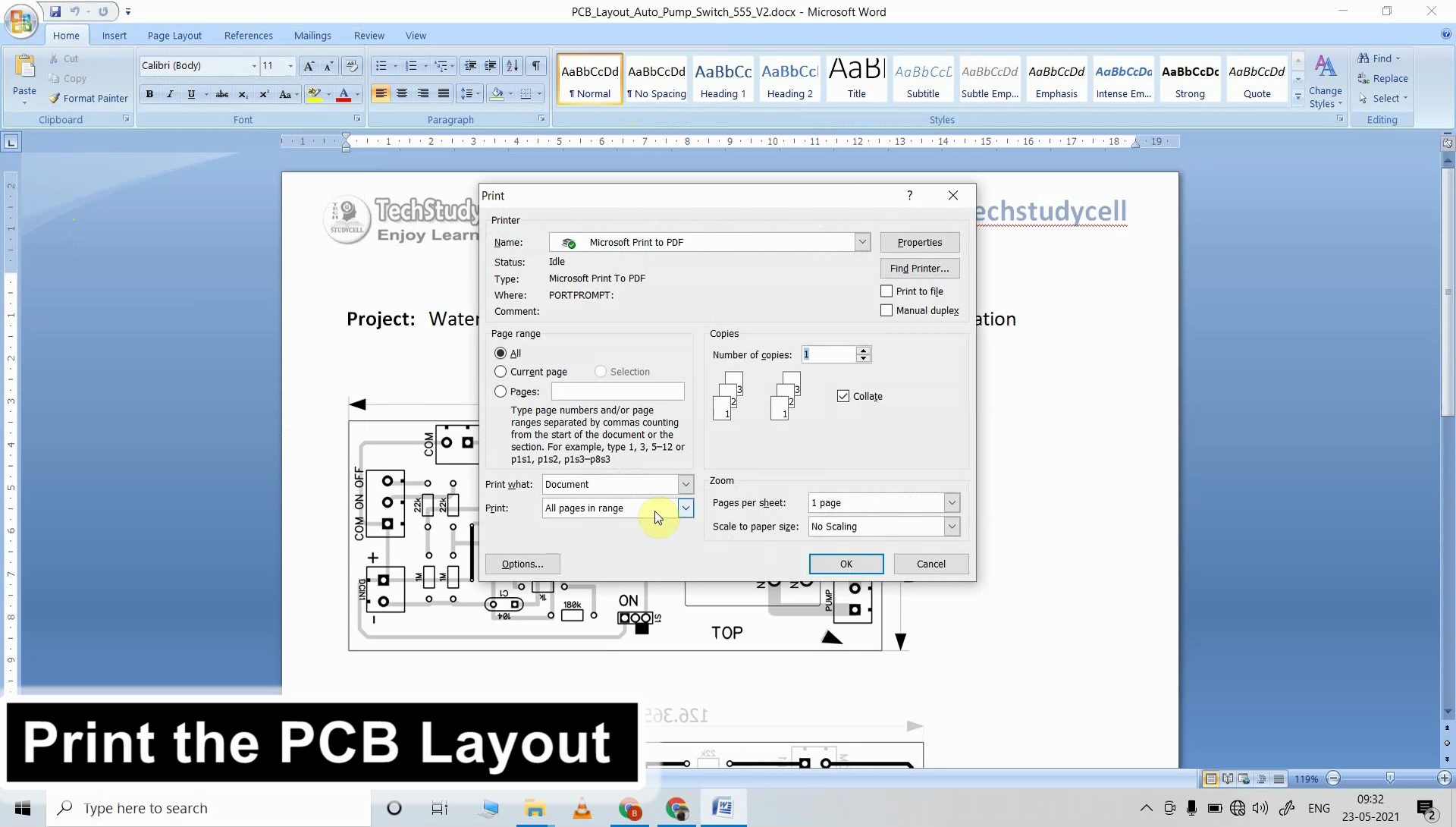Screen dimensions: 1456x827
Task: Click print Options button
Action: click(x=522, y=564)
